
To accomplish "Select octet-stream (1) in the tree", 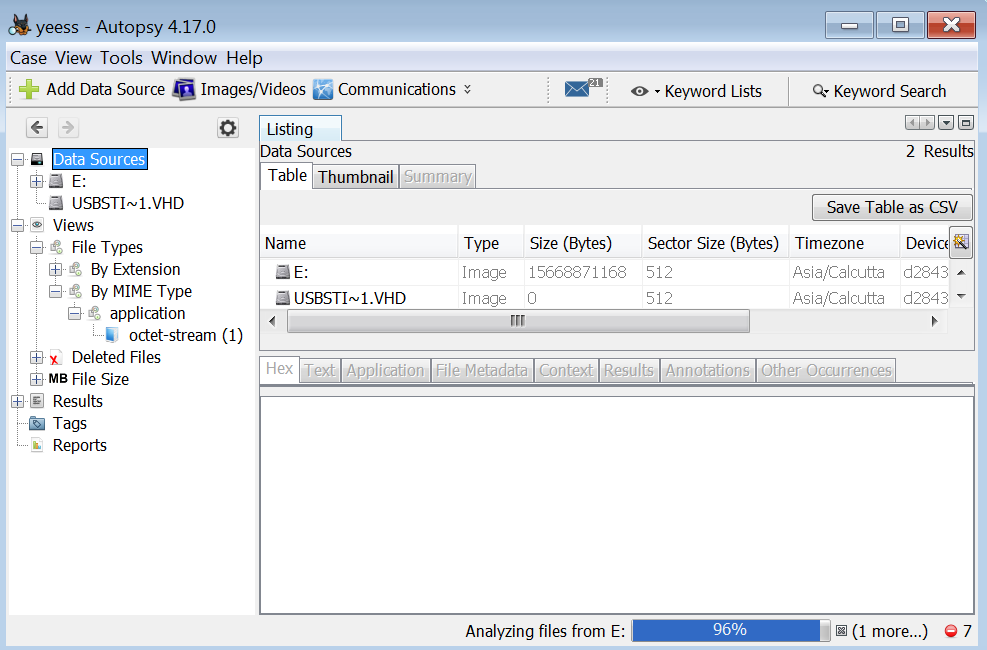I will (186, 335).
